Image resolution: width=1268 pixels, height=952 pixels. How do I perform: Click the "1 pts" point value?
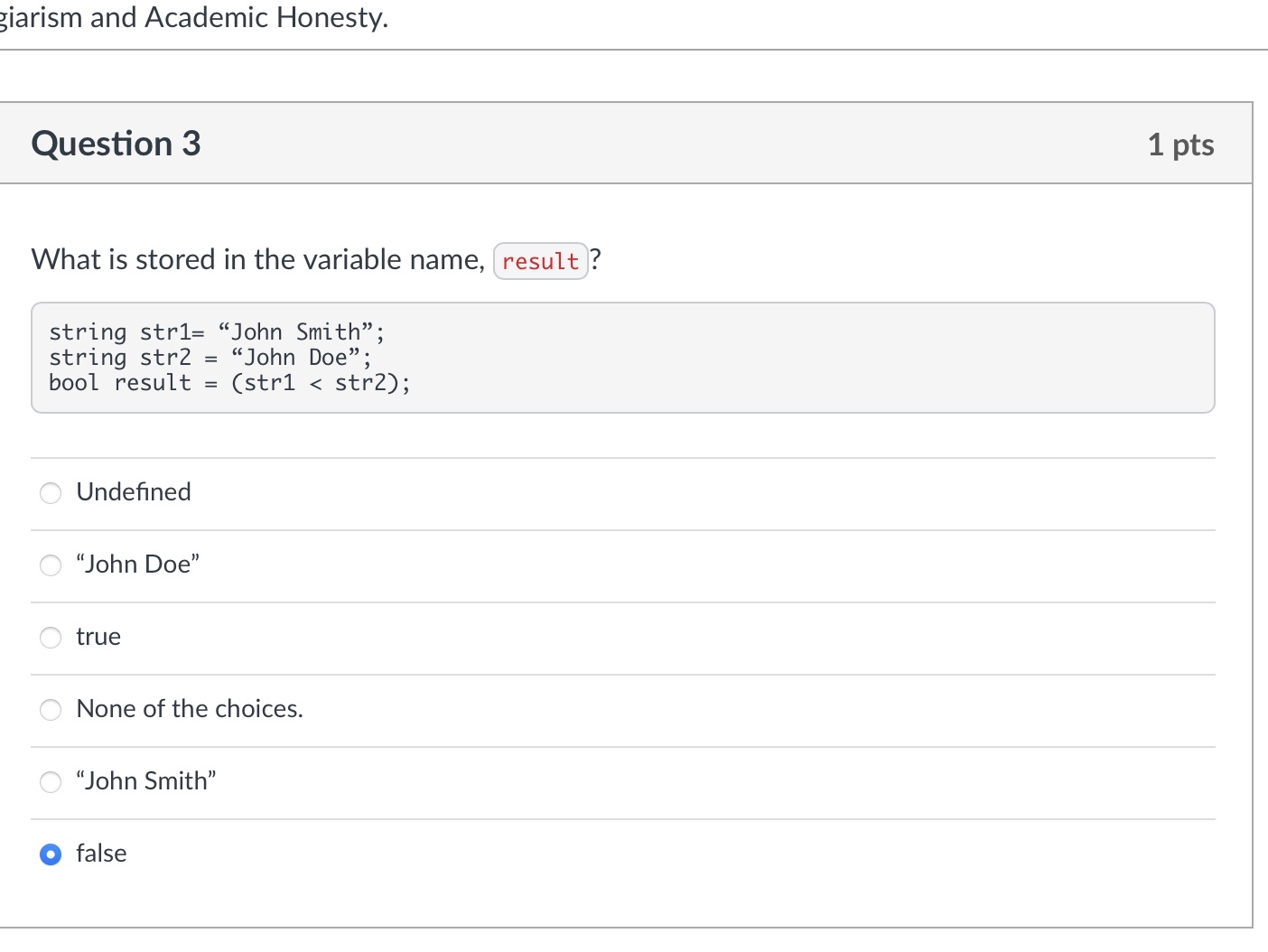tap(1180, 145)
